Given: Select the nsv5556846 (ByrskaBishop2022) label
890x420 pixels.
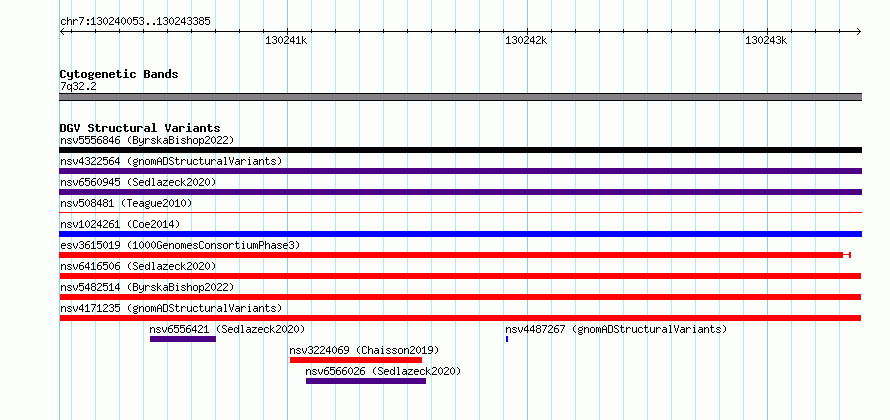Looking at the screenshot, I should [x=147, y=140].
